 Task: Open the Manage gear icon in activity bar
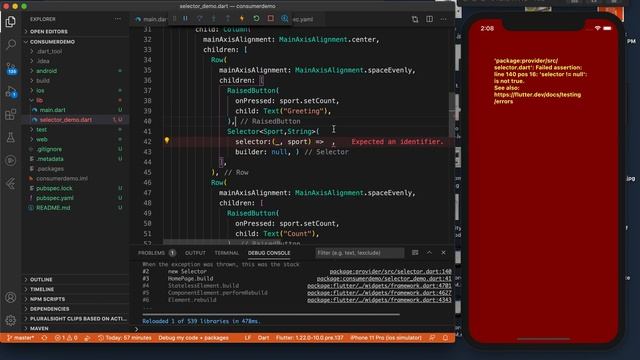(x=11, y=320)
